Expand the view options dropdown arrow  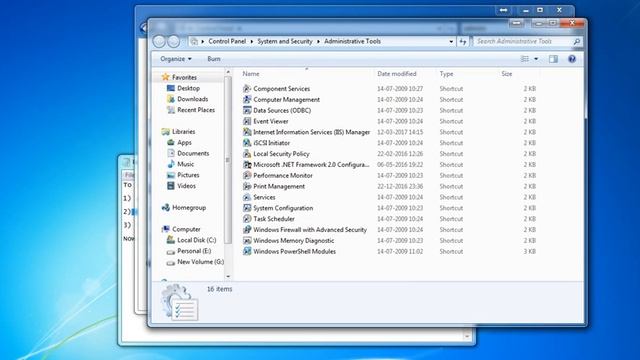[536, 59]
